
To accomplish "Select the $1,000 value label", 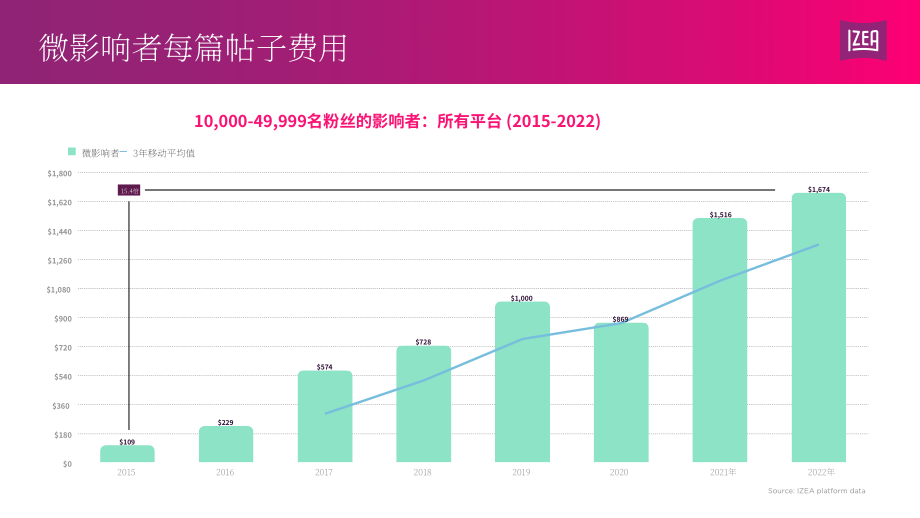I will point(522,299).
